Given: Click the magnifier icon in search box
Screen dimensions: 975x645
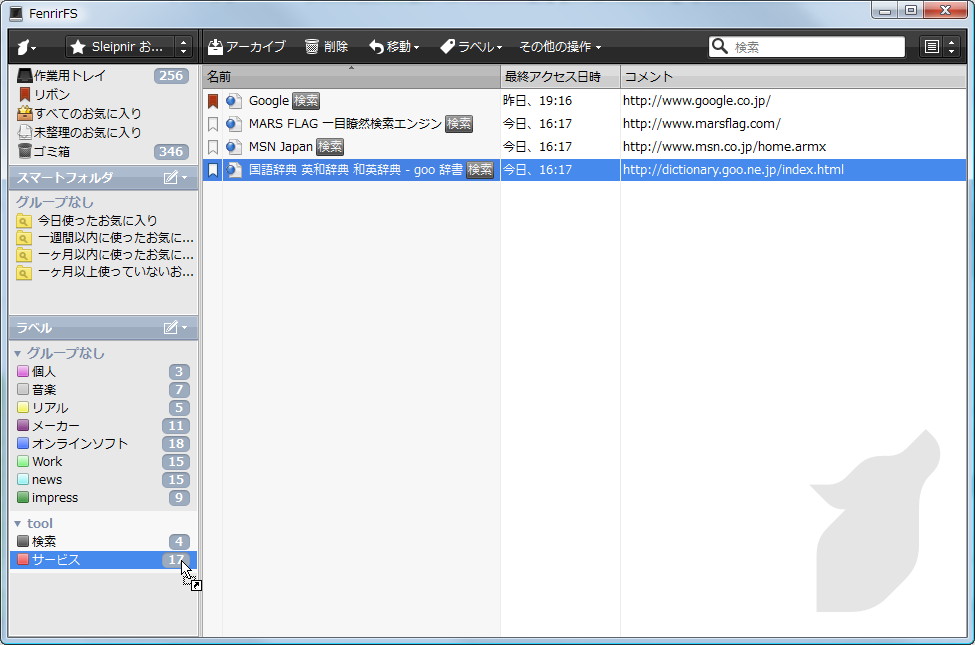Looking at the screenshot, I should 719,46.
